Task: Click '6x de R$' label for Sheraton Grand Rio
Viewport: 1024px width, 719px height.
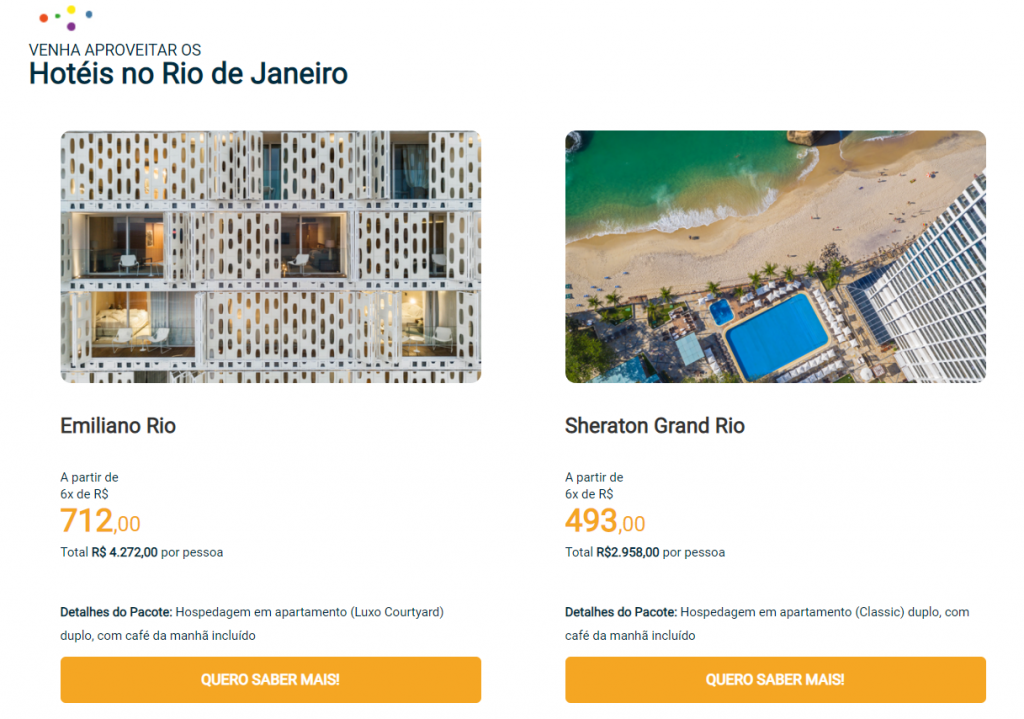Action: (x=589, y=494)
